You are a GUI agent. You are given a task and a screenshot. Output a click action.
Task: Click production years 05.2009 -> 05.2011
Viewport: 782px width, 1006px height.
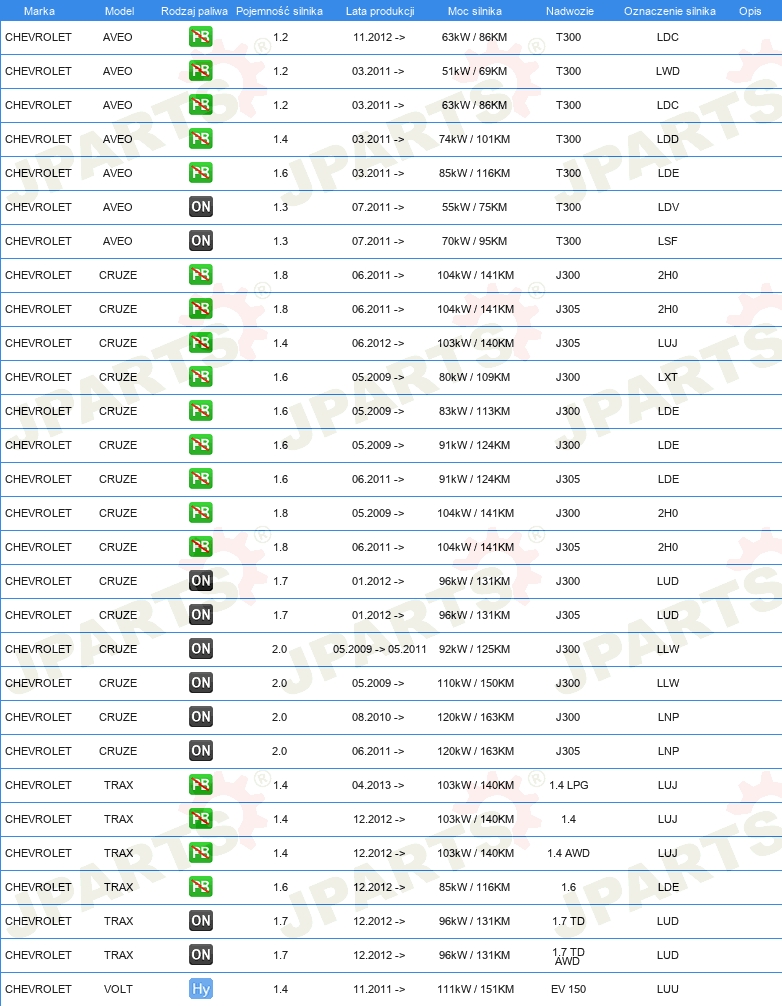[x=380, y=649]
